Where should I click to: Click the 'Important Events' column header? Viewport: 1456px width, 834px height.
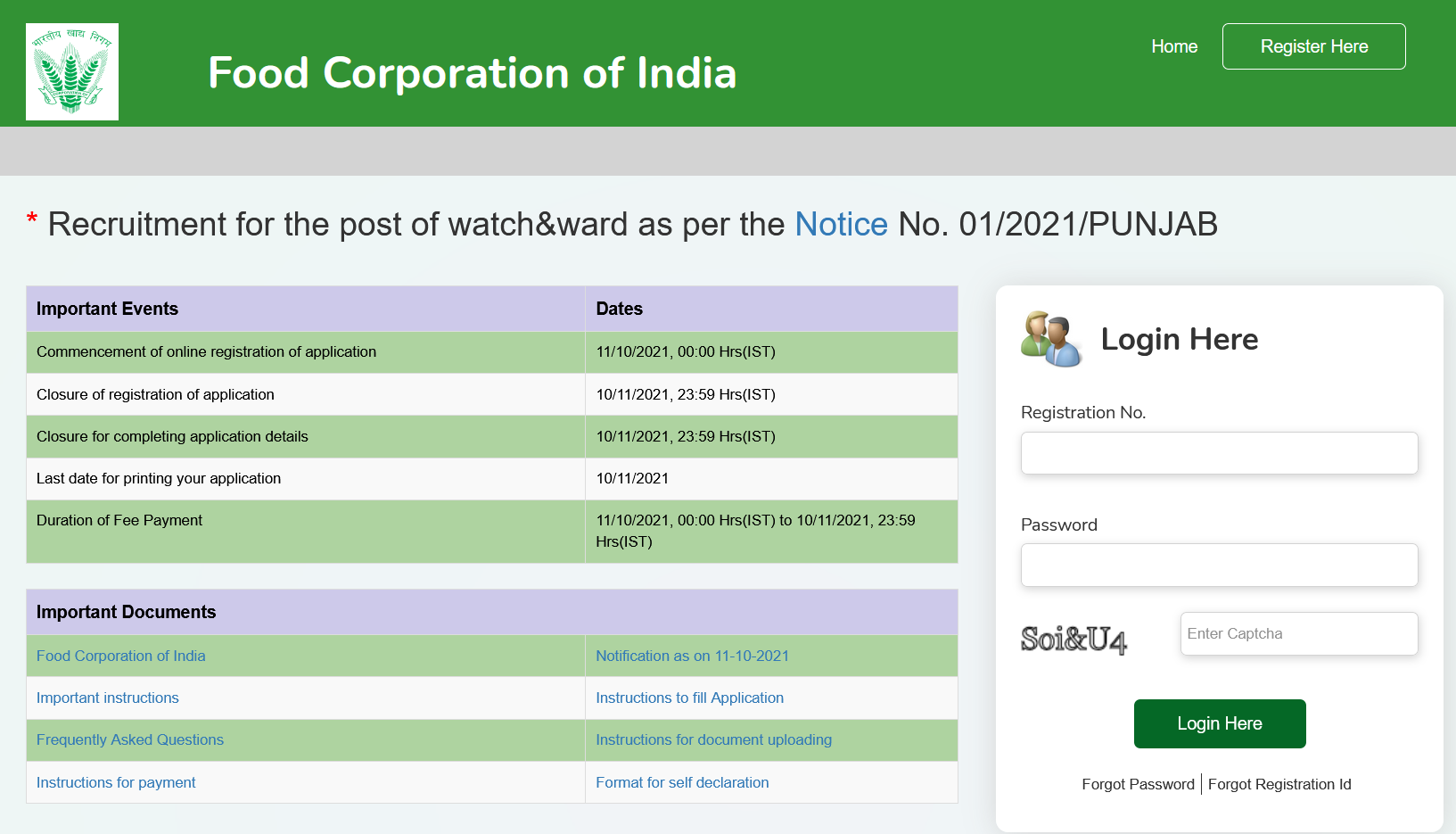pos(306,309)
